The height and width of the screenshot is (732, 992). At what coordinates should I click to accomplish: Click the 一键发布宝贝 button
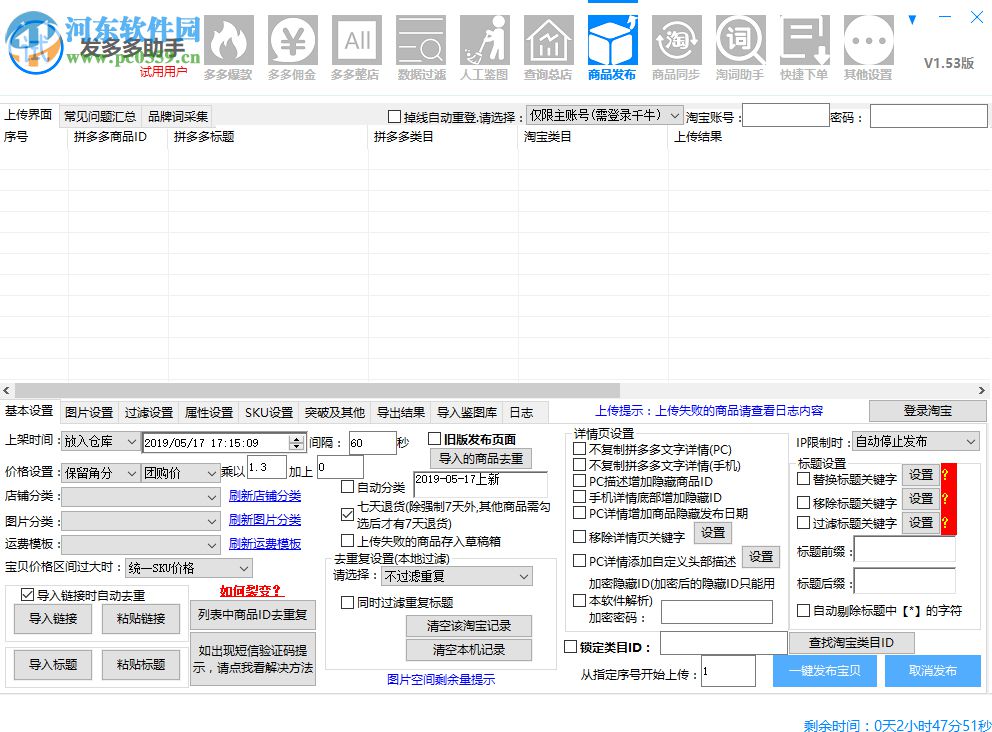pos(823,671)
